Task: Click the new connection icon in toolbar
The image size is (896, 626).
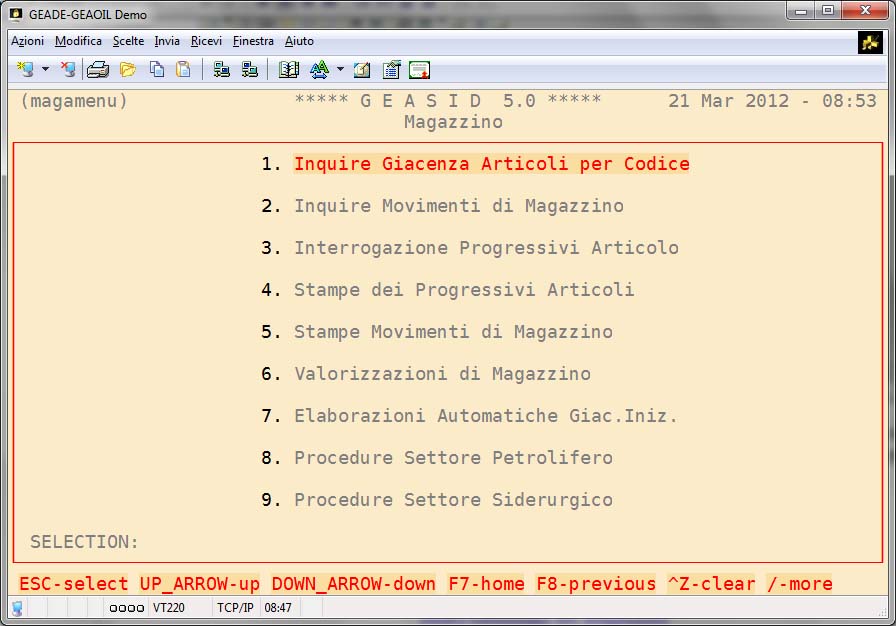Action: coord(25,70)
